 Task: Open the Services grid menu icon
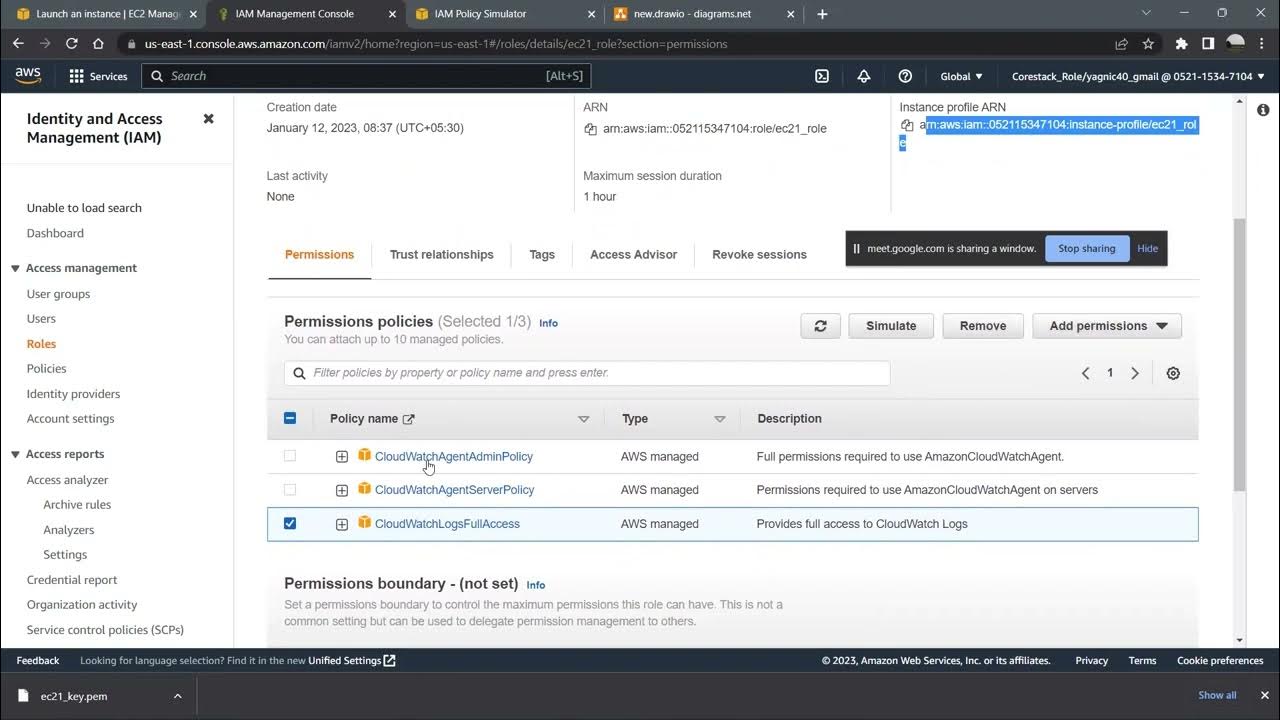click(x=77, y=76)
